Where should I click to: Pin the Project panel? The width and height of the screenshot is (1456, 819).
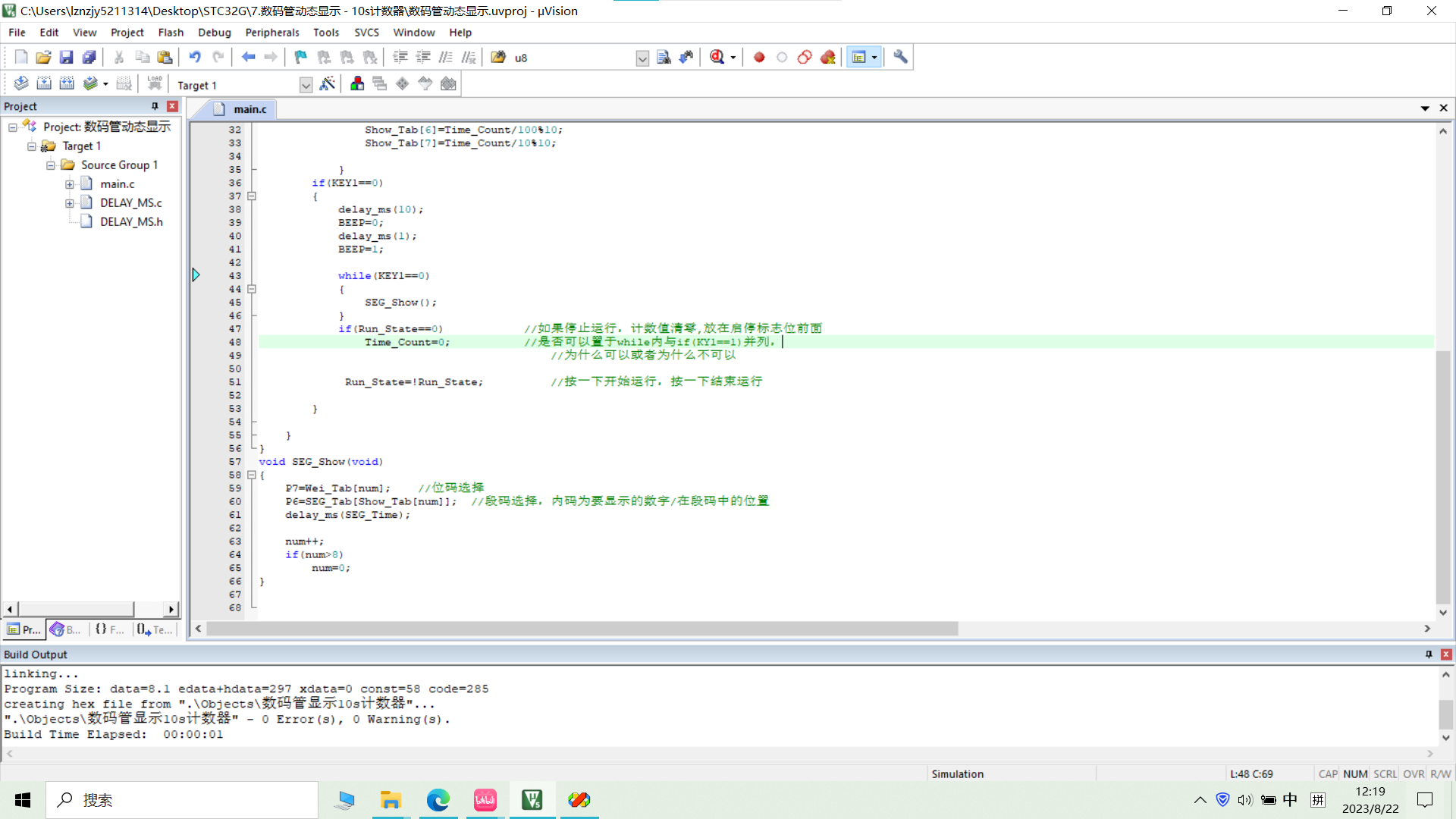click(x=155, y=106)
